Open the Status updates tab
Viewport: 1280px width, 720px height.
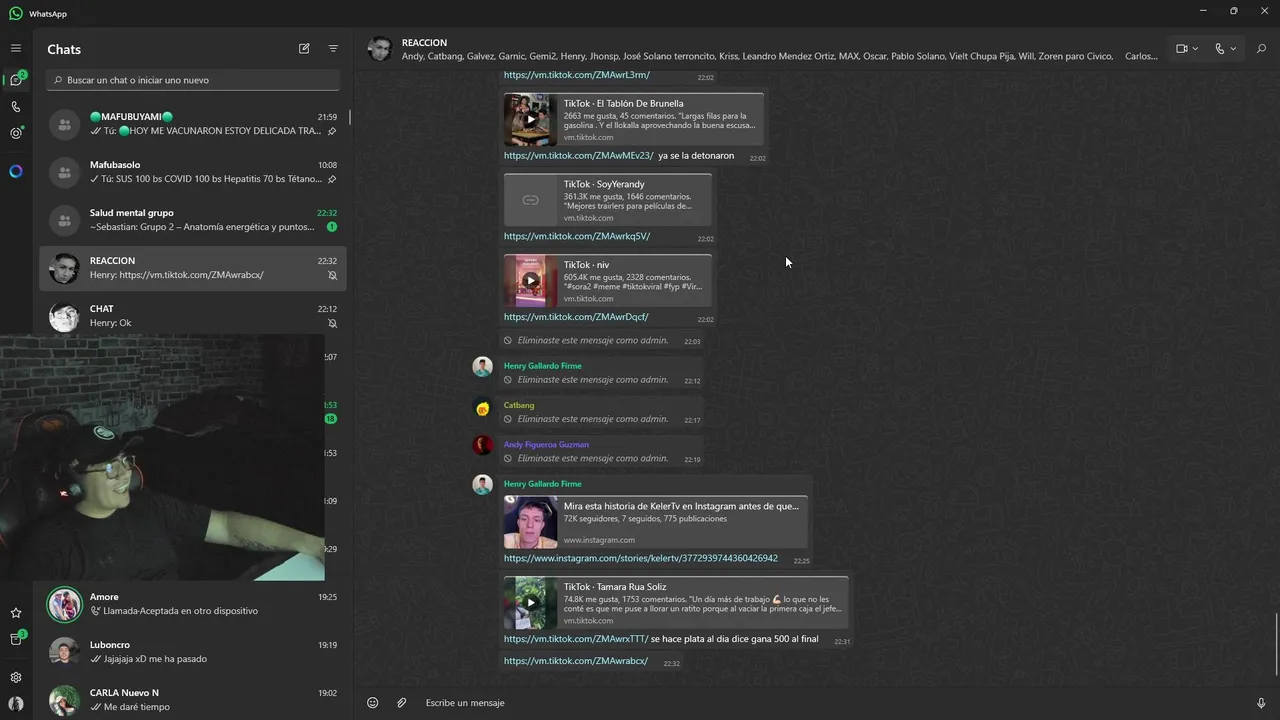[16, 133]
